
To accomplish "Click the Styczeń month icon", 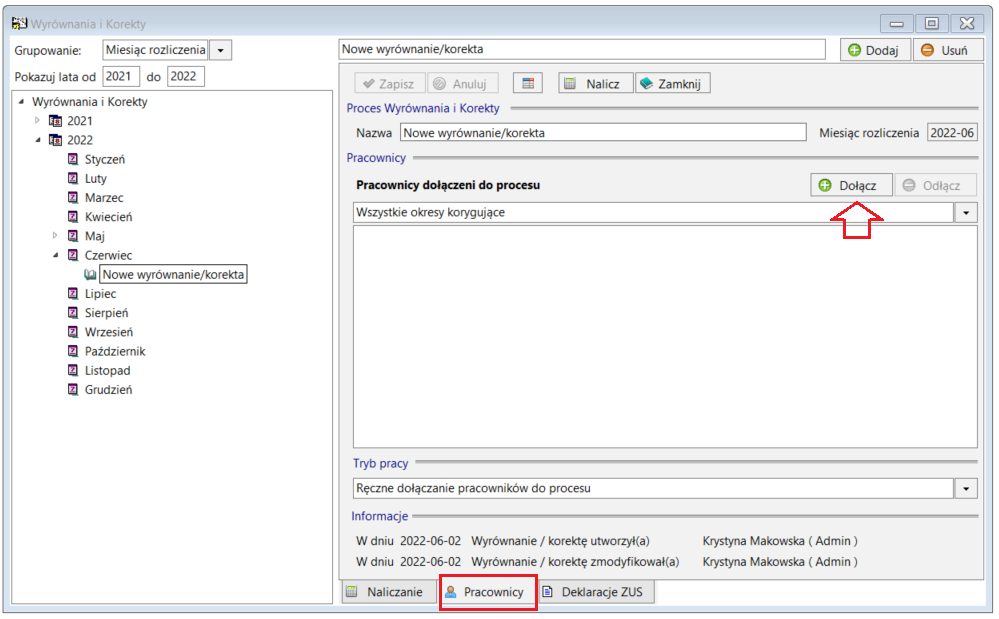I will tap(73, 159).
